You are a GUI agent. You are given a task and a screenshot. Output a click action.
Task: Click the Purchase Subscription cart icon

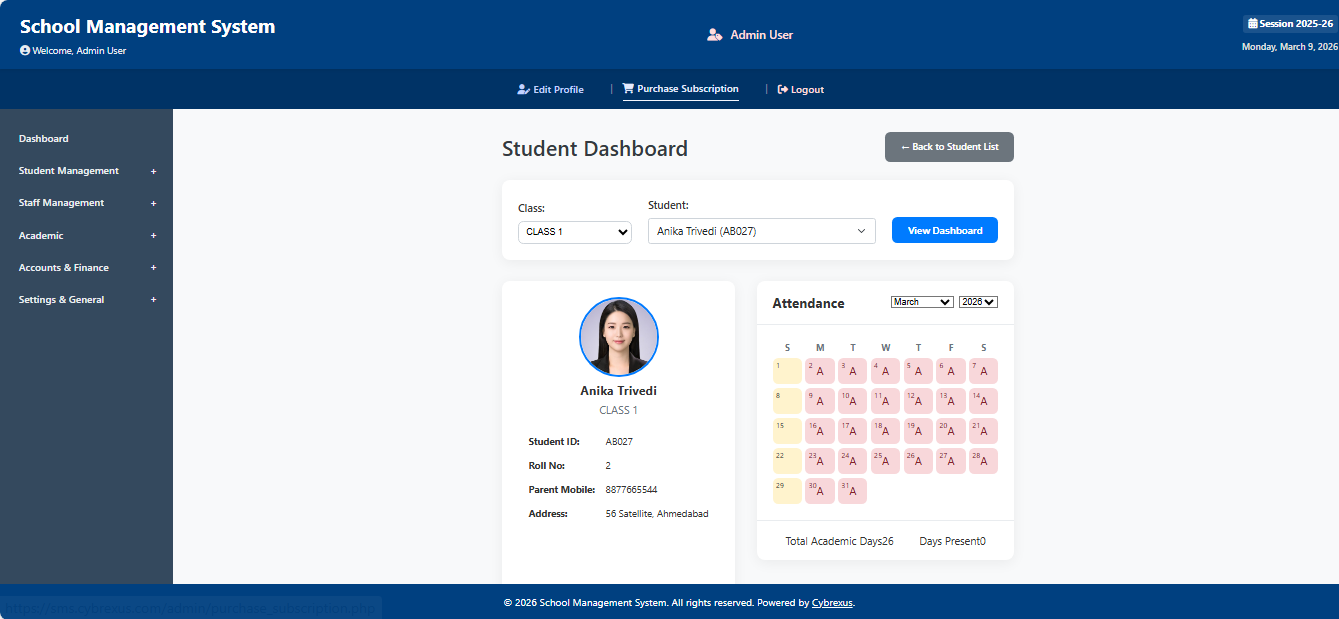(x=628, y=88)
